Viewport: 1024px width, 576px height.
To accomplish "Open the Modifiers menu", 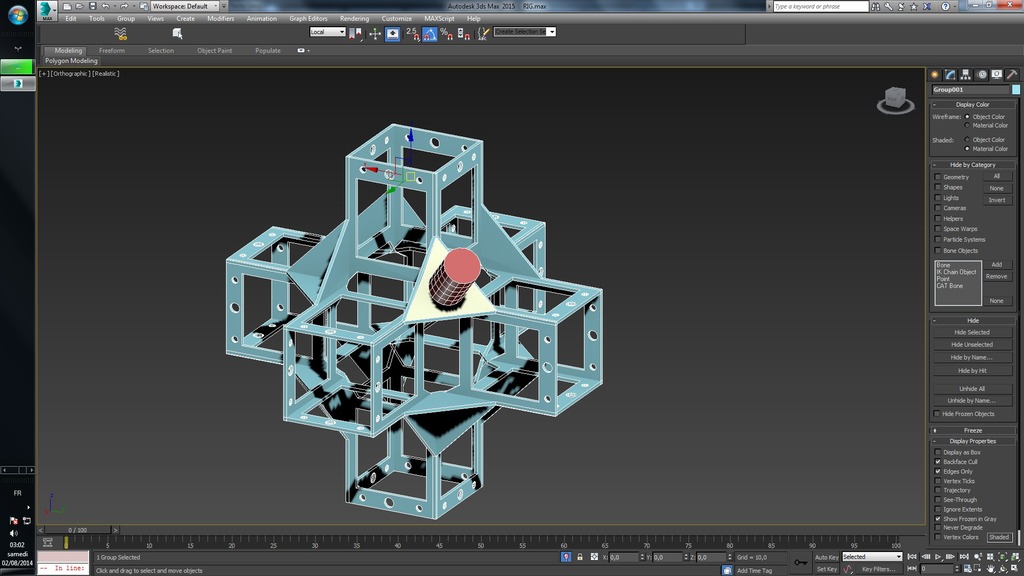I will [221, 19].
